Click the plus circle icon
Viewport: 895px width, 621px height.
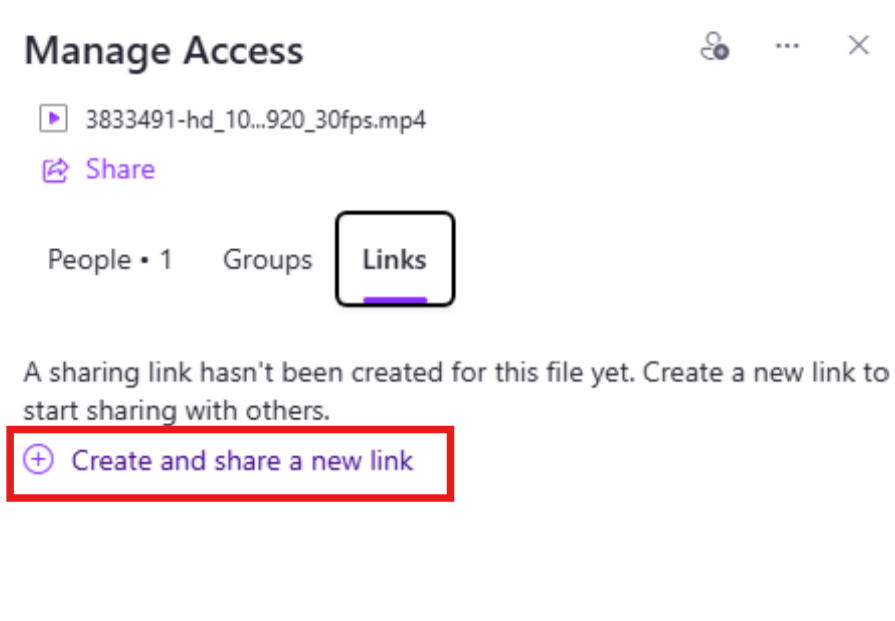coord(38,459)
